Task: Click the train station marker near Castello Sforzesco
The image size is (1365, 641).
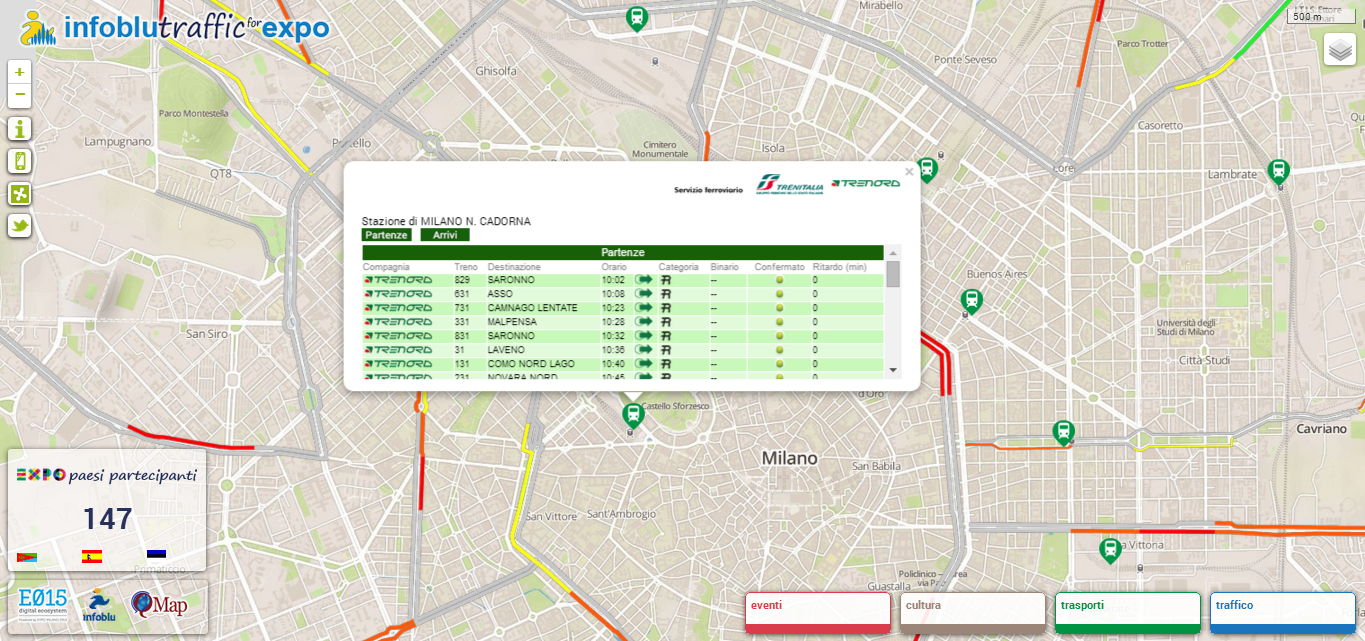Action: pos(632,414)
